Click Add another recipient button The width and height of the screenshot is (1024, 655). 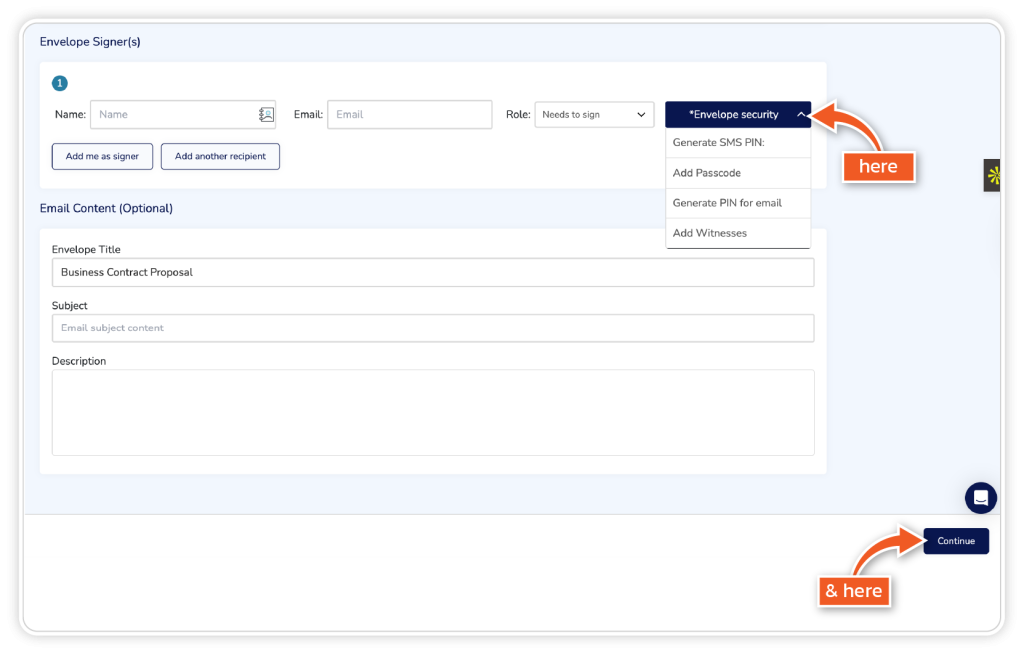[x=220, y=157]
